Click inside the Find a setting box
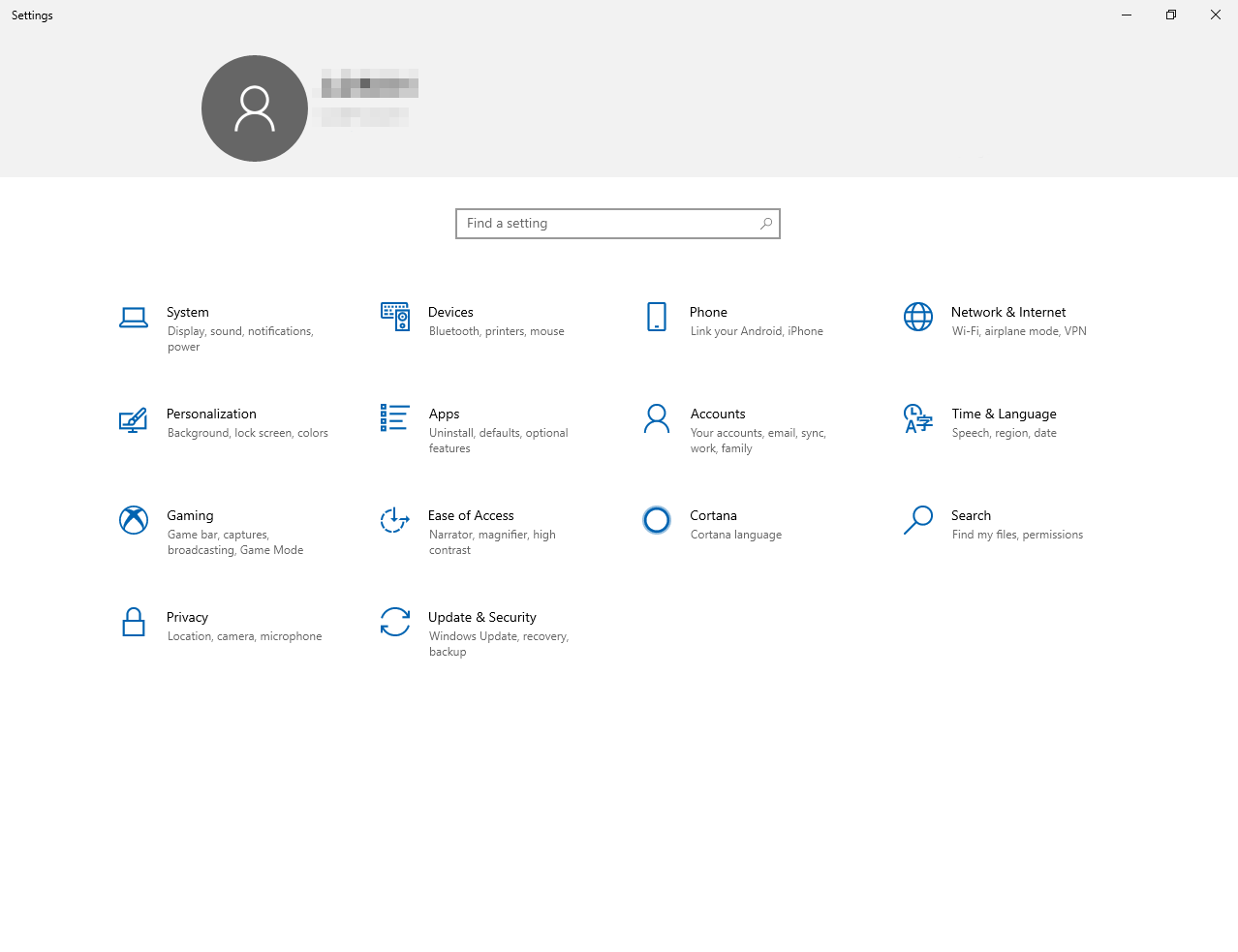The image size is (1238, 952). (x=610, y=224)
